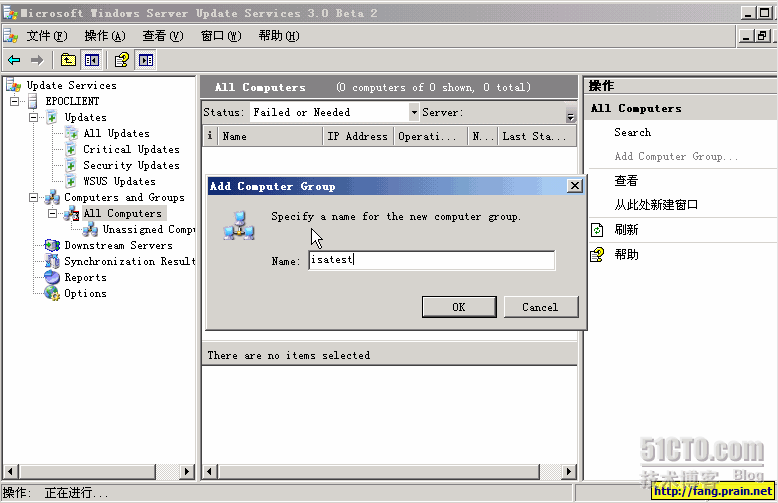Sort by the Last Sta... column header
This screenshot has height=503, width=778.
[537, 136]
